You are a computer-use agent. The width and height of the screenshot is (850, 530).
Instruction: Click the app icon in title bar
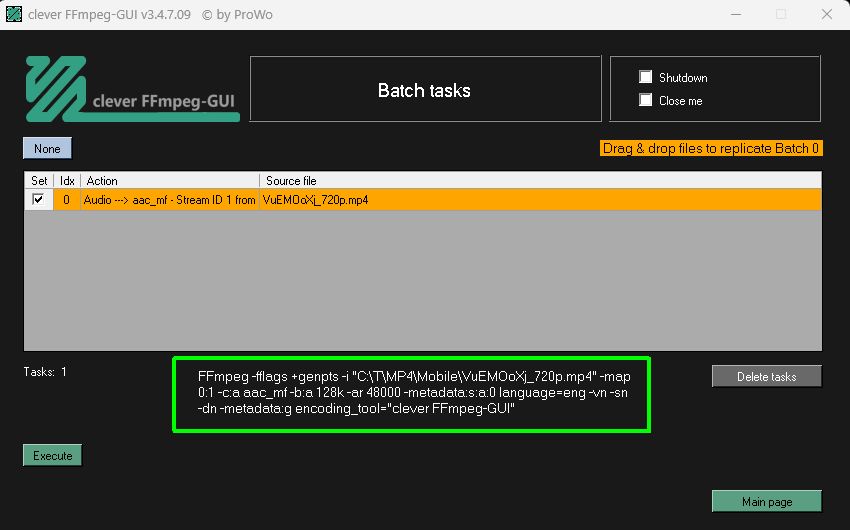tap(14, 14)
